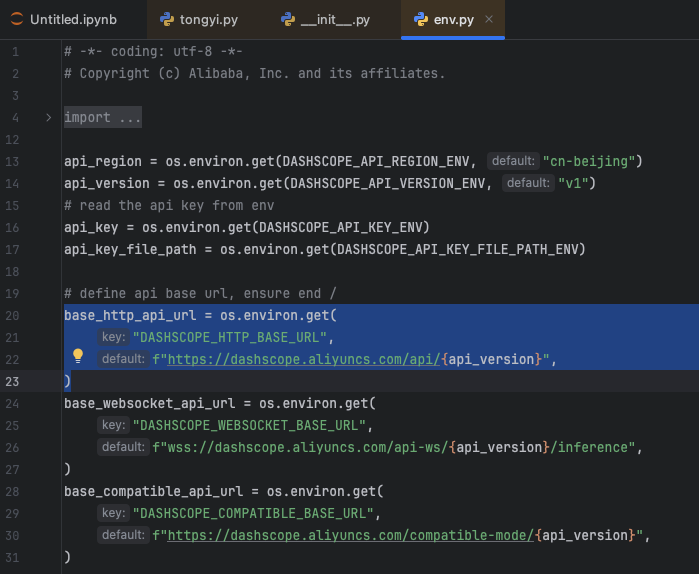Click line number 23 in gutter
Viewport: 699px width, 574px height.
point(12,381)
